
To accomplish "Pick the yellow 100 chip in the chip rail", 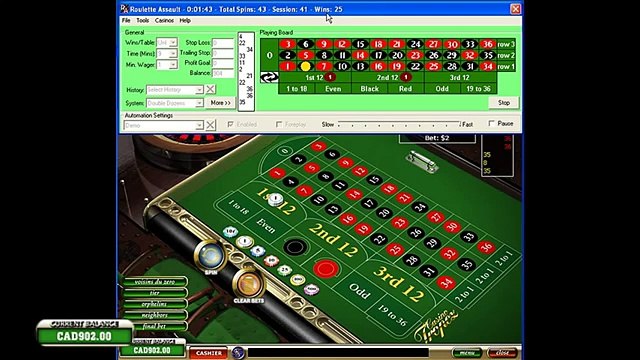I will 298,280.
